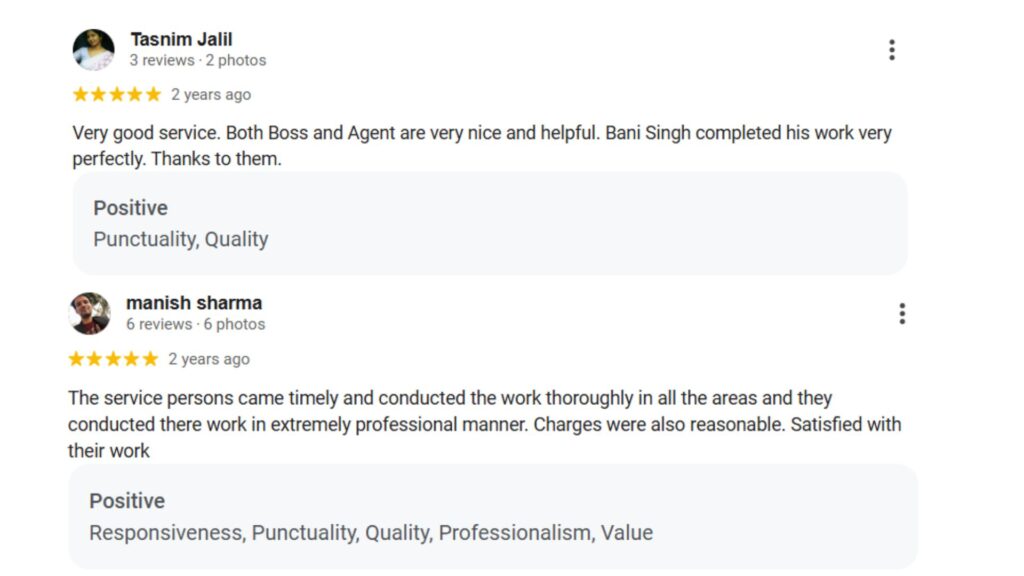1024x576 pixels.
Task: Open Tasnim Jalil's review options menu
Action: point(891,50)
